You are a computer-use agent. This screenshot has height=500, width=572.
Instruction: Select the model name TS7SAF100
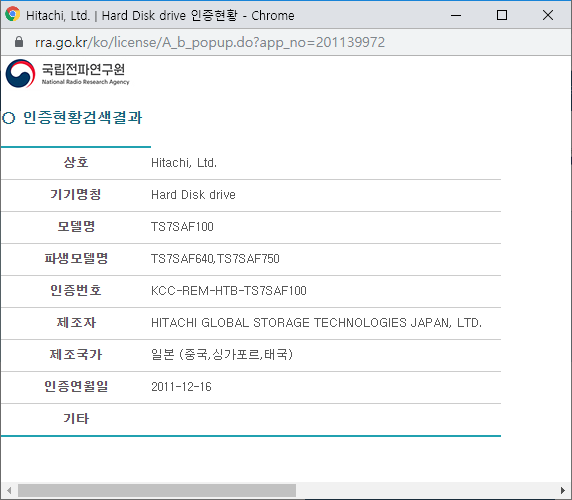[x=182, y=227]
